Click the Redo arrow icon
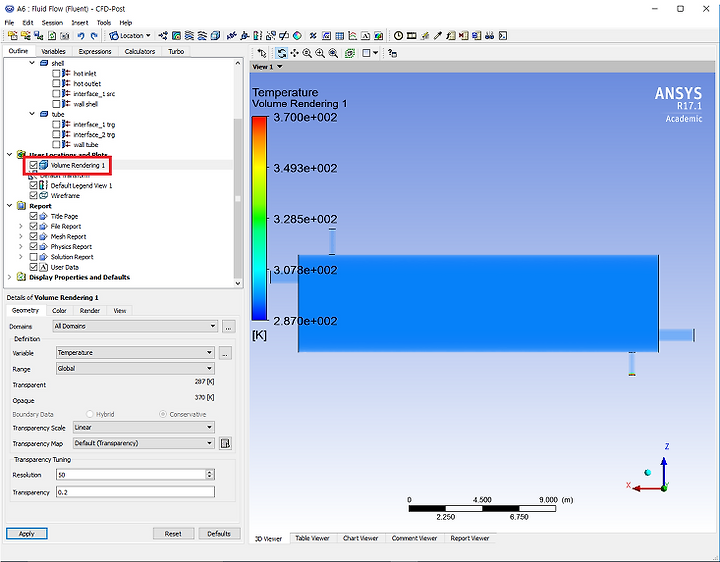The image size is (720, 562). [94, 35]
